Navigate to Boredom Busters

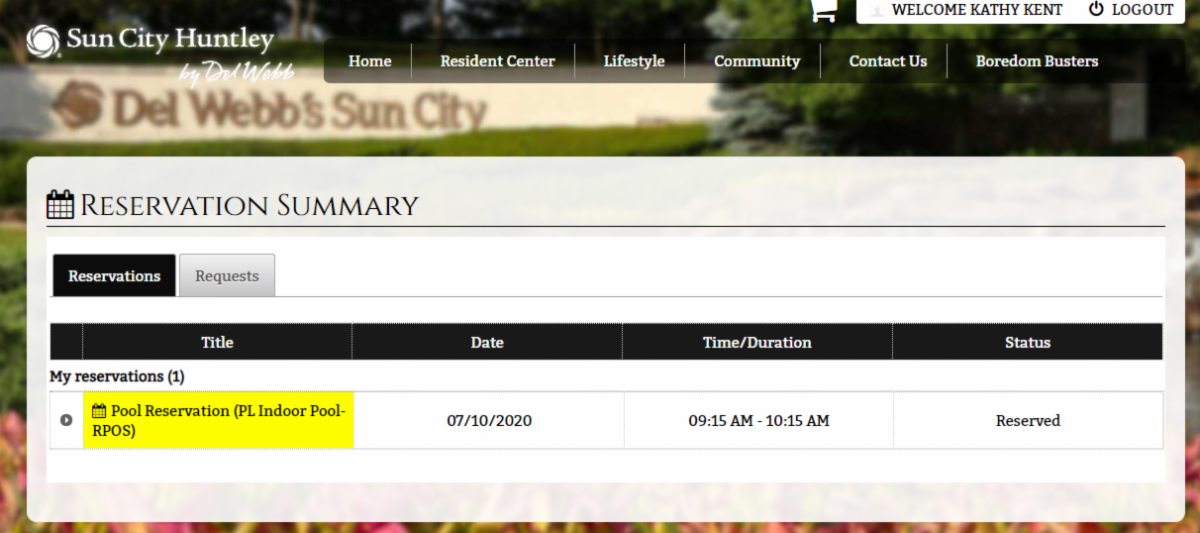click(1036, 61)
